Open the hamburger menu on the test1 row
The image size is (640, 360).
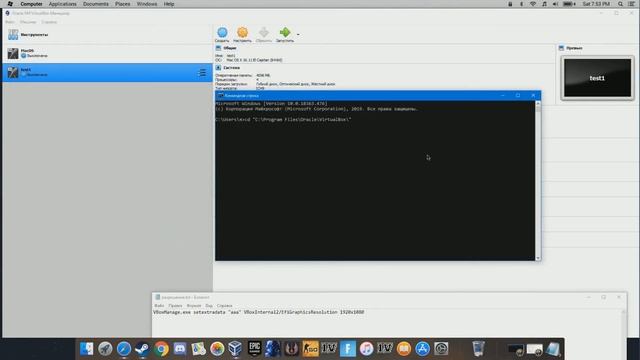[202, 73]
